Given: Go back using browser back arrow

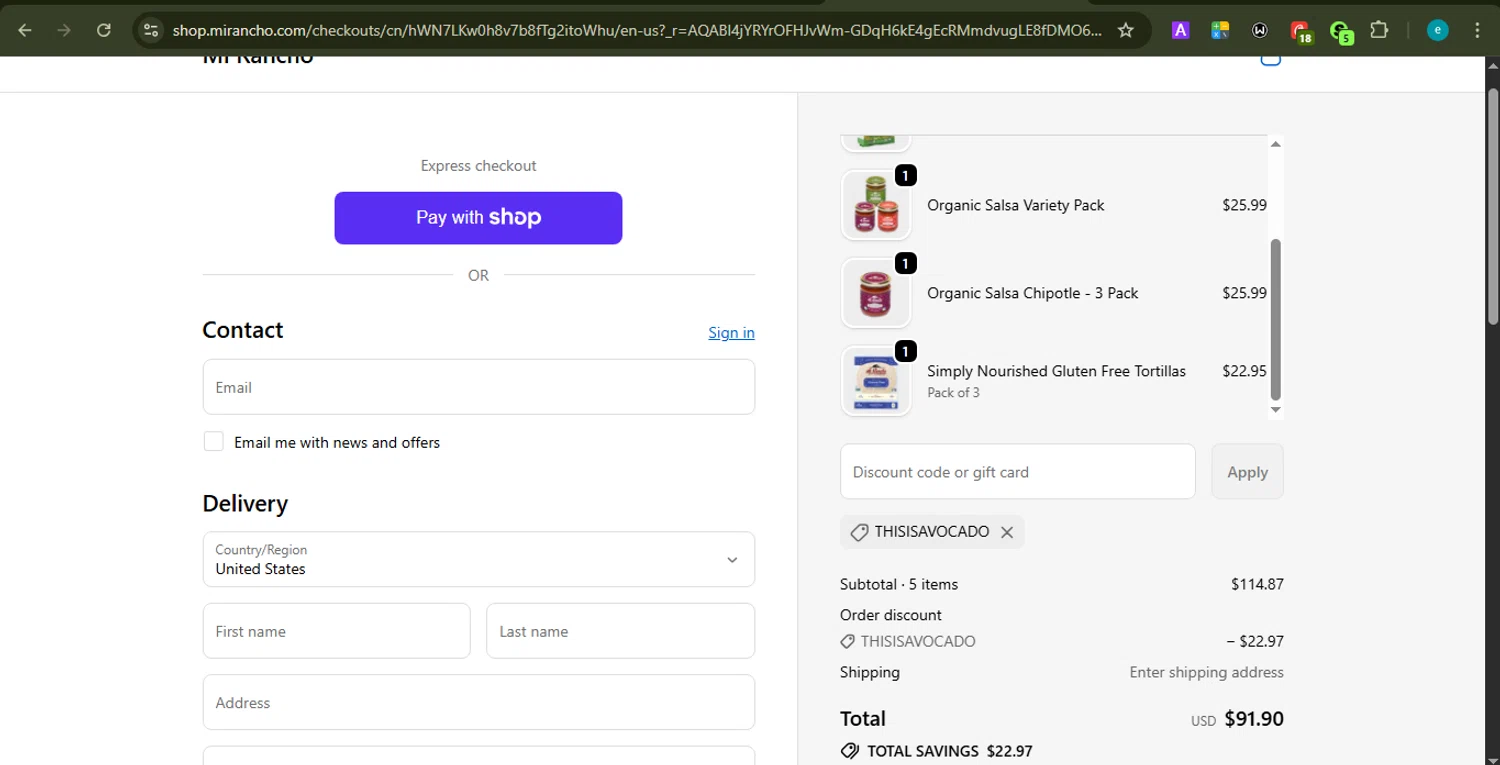Looking at the screenshot, I should pyautogui.click(x=25, y=30).
